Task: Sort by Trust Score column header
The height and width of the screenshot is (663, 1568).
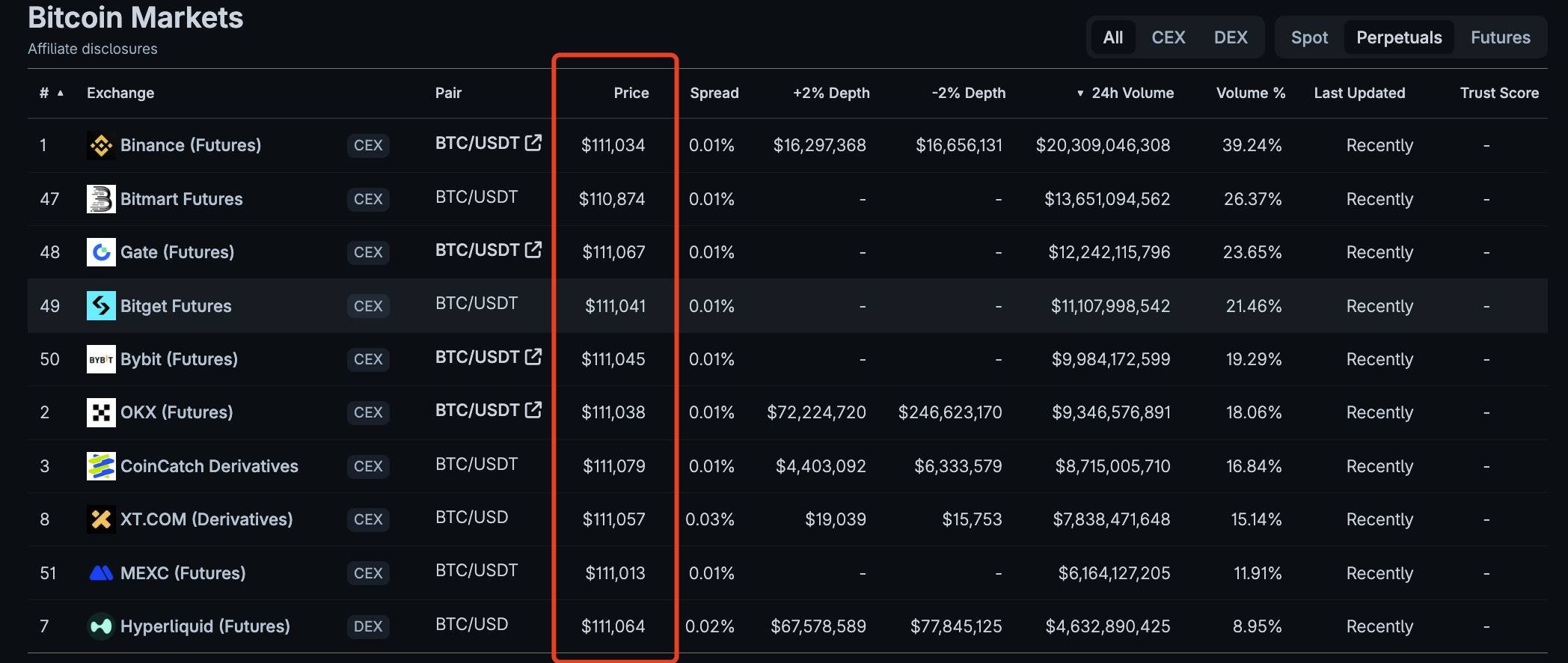Action: point(1499,93)
